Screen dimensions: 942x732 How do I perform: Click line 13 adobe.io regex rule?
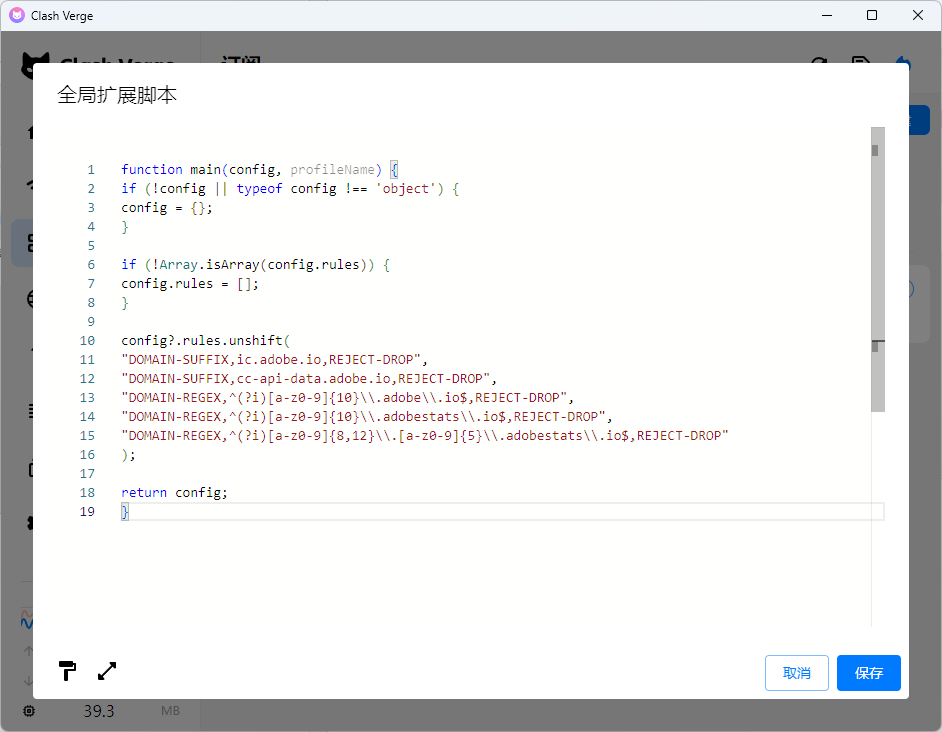coord(347,398)
